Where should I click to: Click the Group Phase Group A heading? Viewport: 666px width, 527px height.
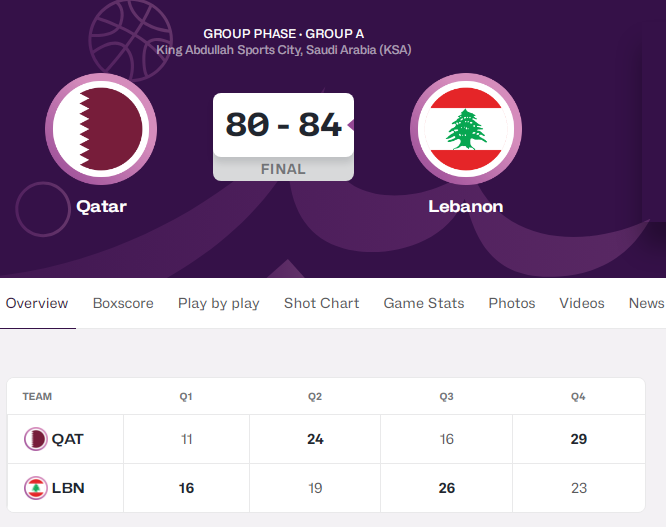283,34
